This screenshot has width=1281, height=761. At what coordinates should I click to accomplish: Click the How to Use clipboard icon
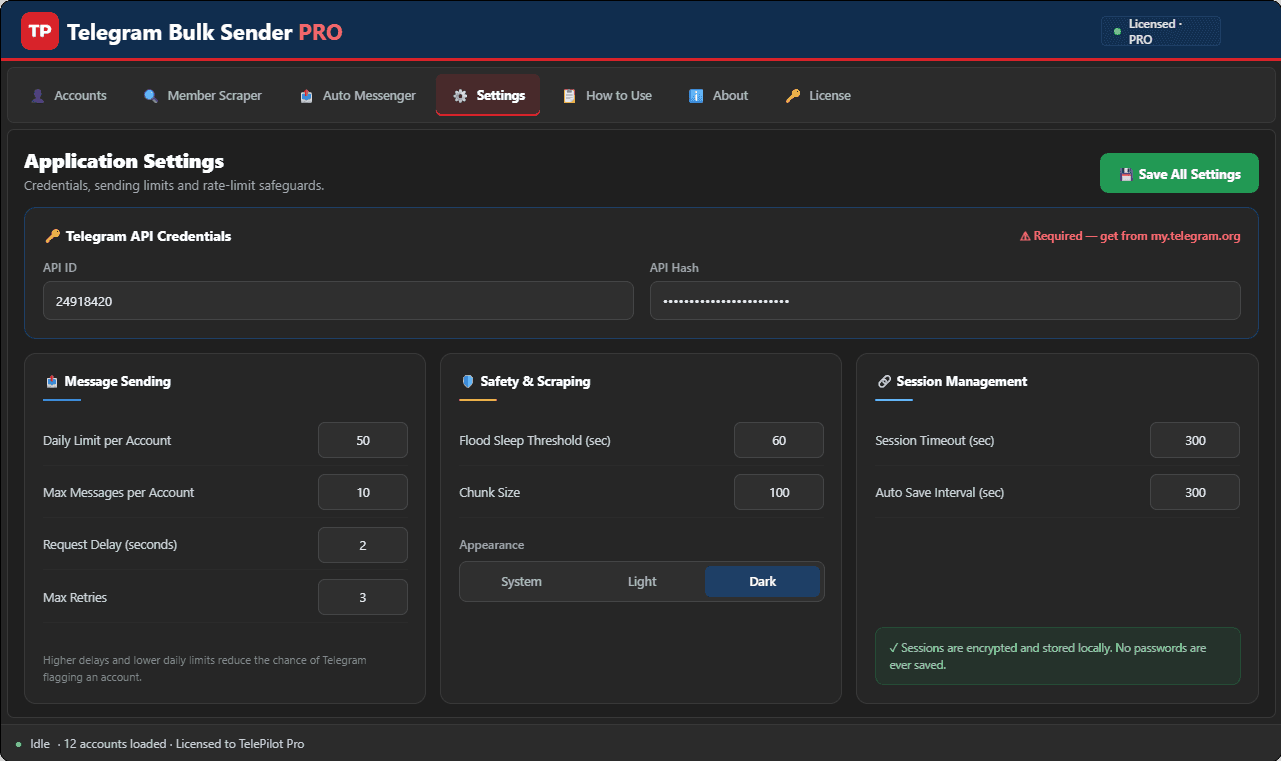pyautogui.click(x=569, y=96)
